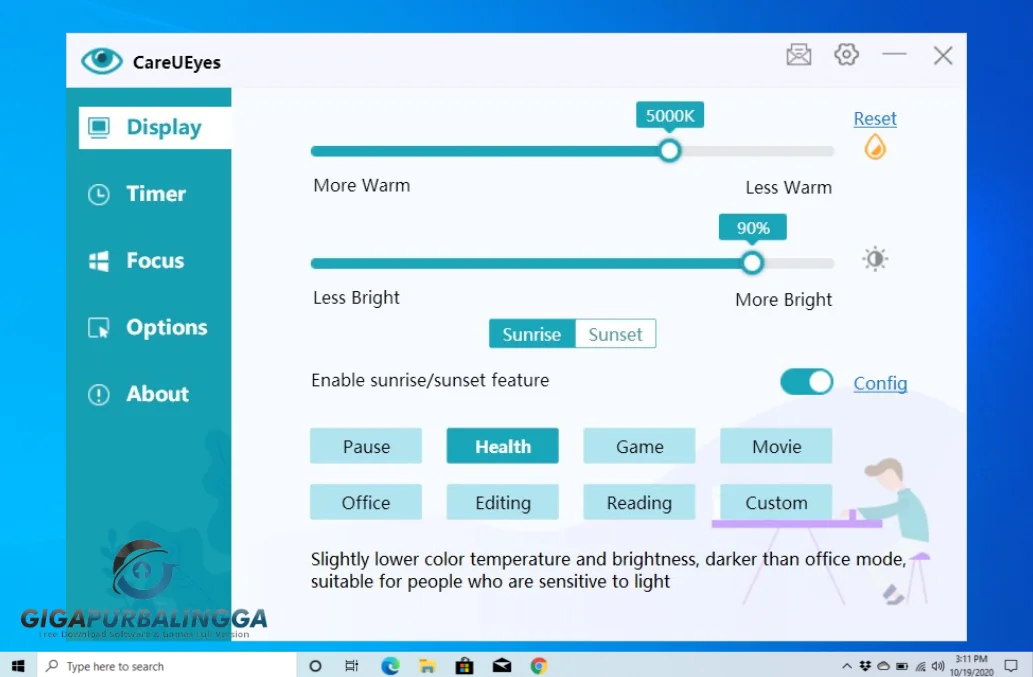
Task: Launch Google Chrome from taskbar
Action: point(539,666)
